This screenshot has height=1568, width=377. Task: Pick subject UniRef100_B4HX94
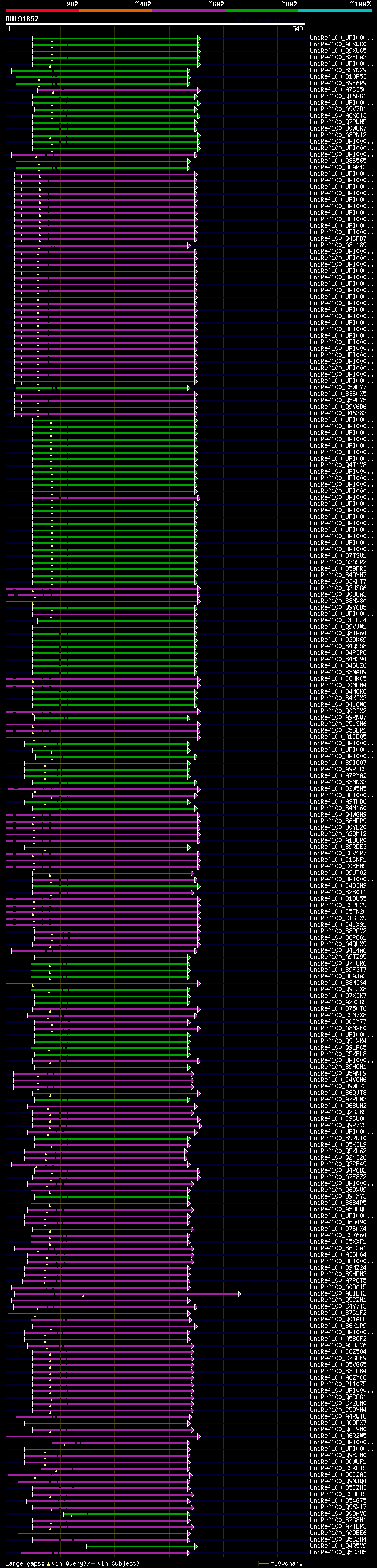coord(338,659)
